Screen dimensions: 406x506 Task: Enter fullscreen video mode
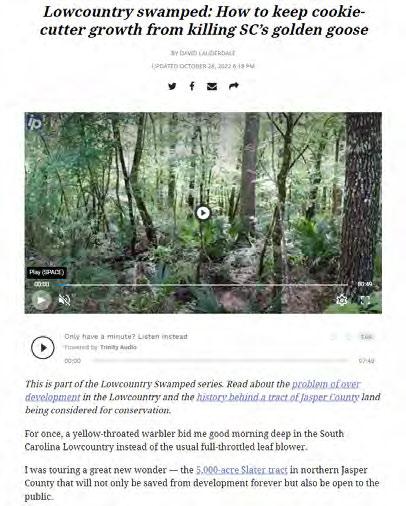366,300
